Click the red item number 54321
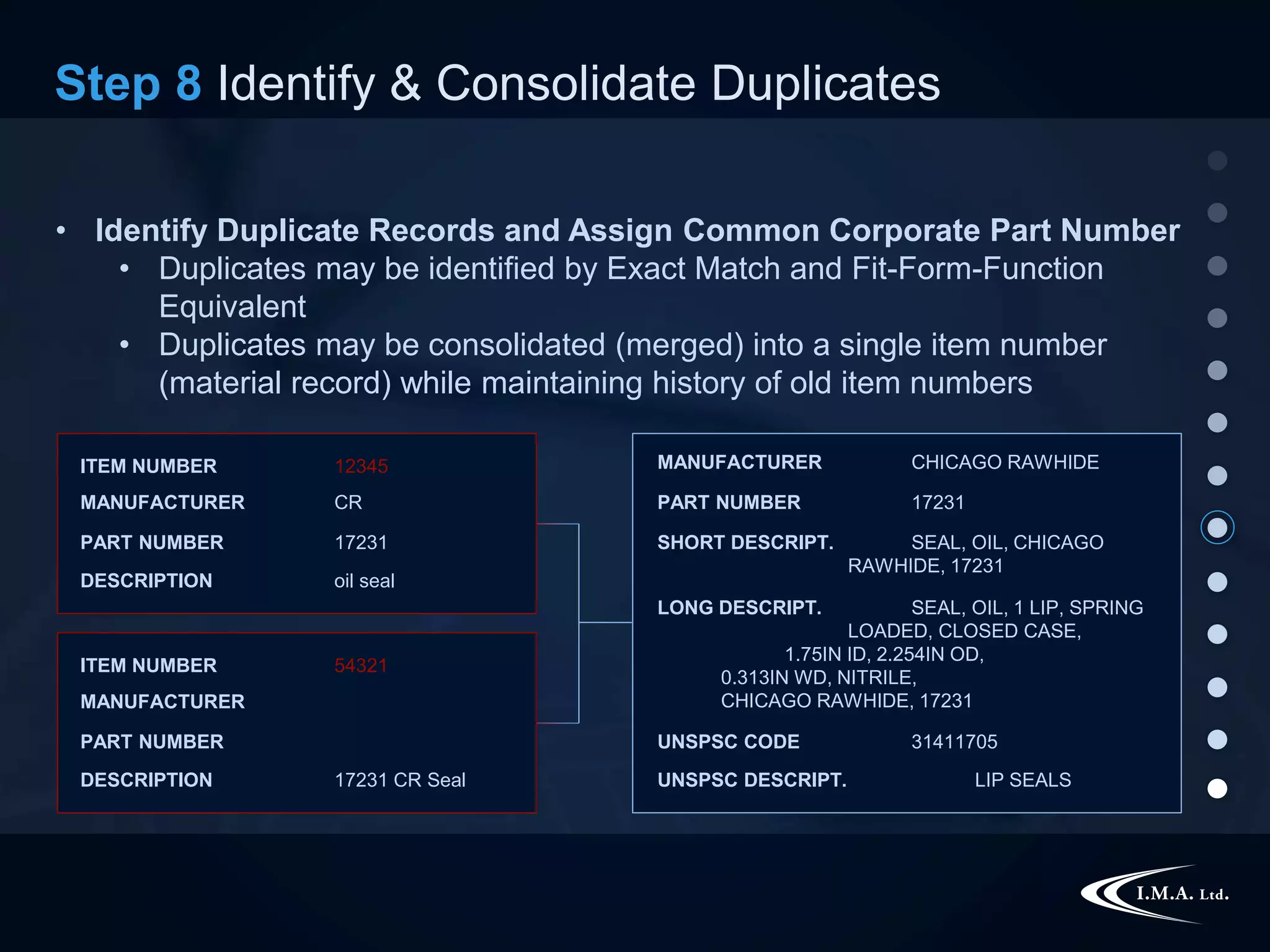Image resolution: width=1270 pixels, height=952 pixels. 360,666
